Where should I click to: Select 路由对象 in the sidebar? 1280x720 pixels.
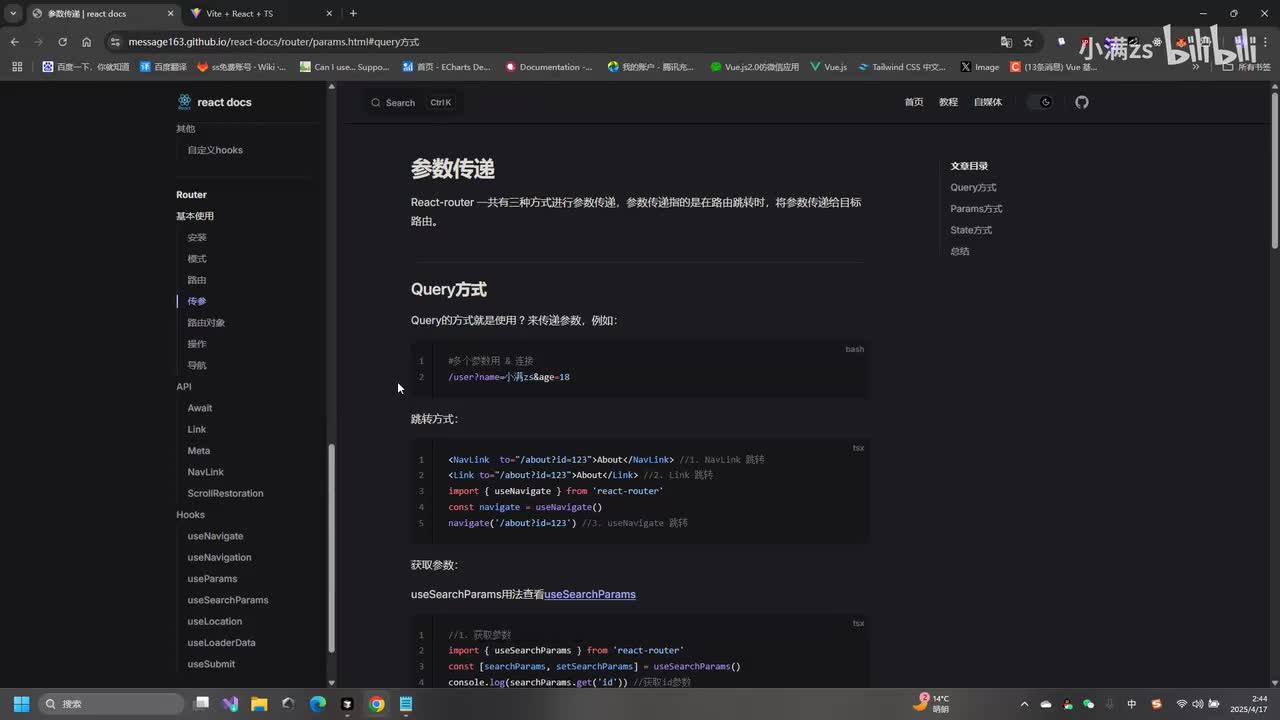[x=206, y=323]
